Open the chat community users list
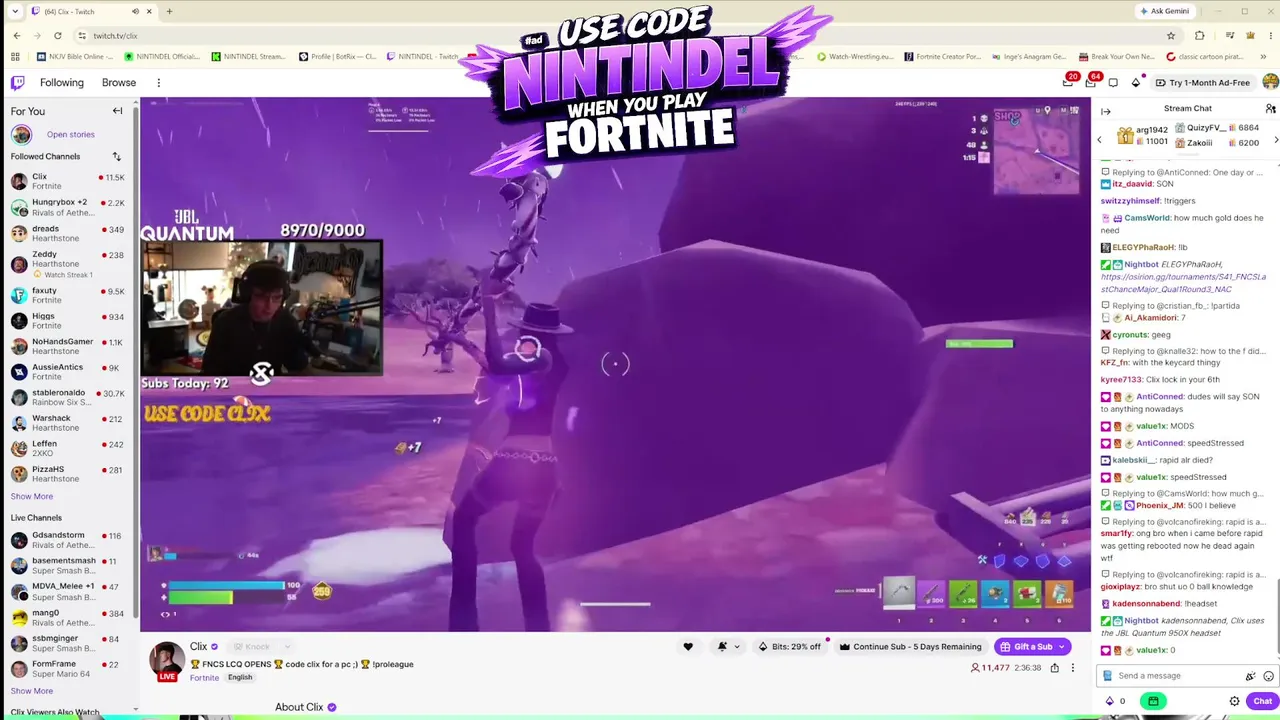The height and width of the screenshot is (720, 1280). tap(1270, 108)
